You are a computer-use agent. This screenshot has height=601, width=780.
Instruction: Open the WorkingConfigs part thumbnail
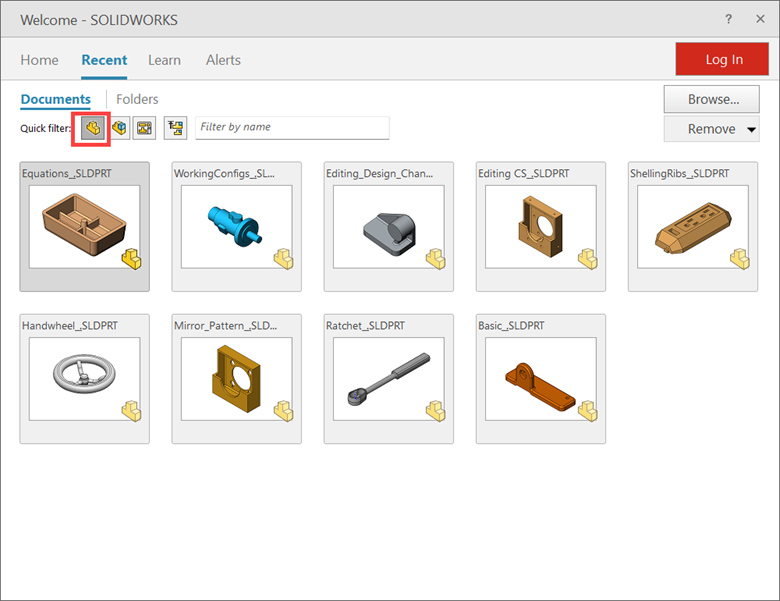237,227
